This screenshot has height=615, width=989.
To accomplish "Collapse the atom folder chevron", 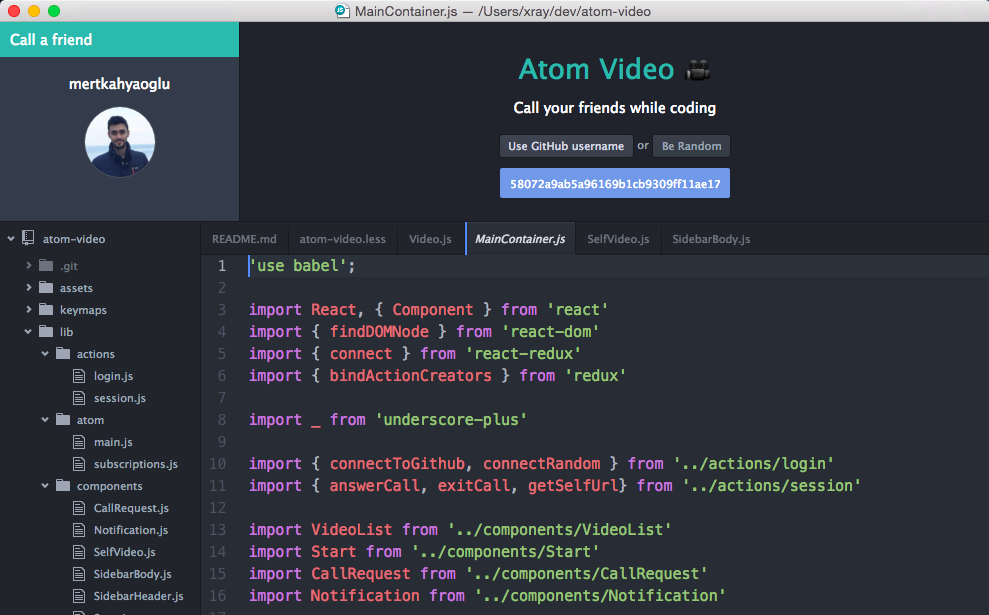I will point(45,419).
